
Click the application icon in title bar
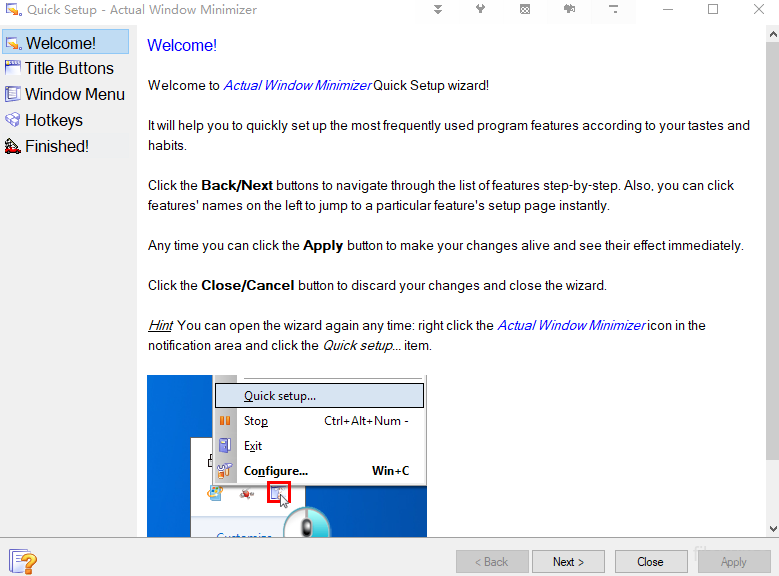click(12, 10)
